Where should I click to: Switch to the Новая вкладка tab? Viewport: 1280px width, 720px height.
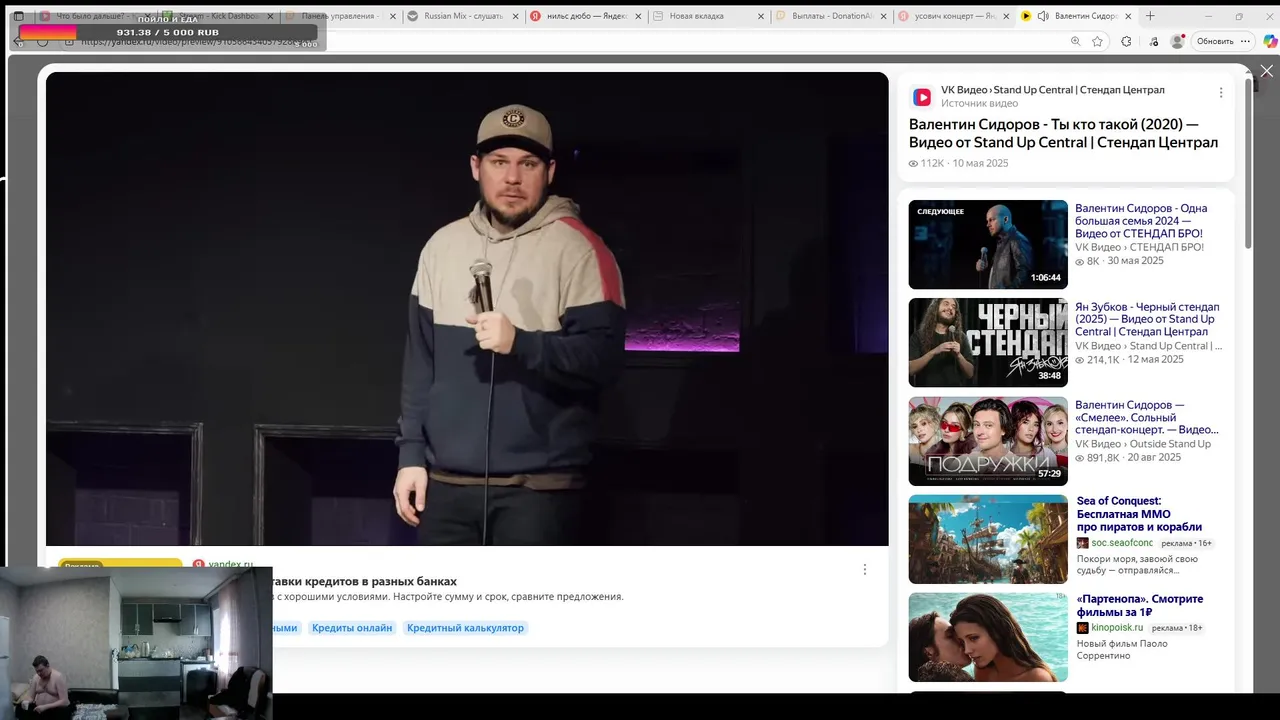(708, 16)
